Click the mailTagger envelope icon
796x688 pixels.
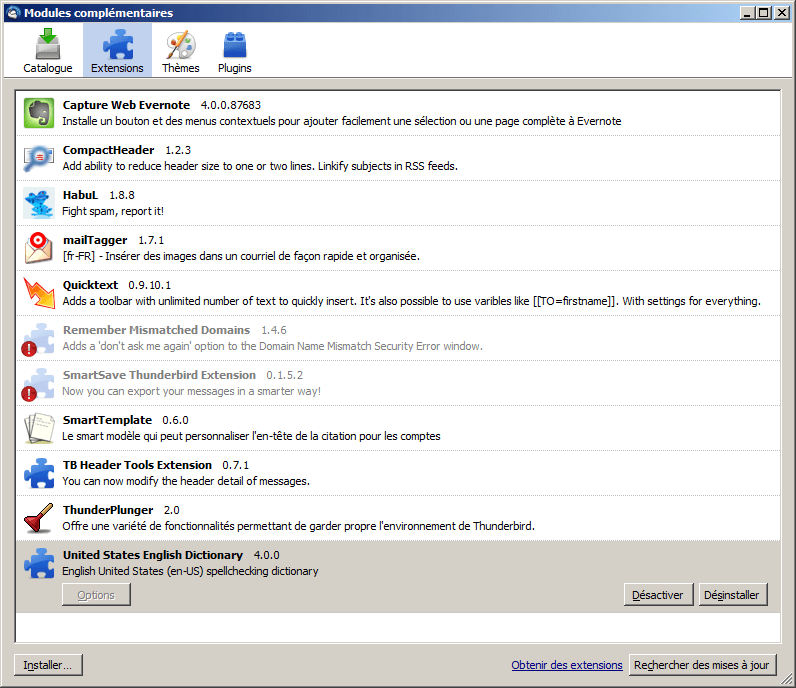click(39, 248)
